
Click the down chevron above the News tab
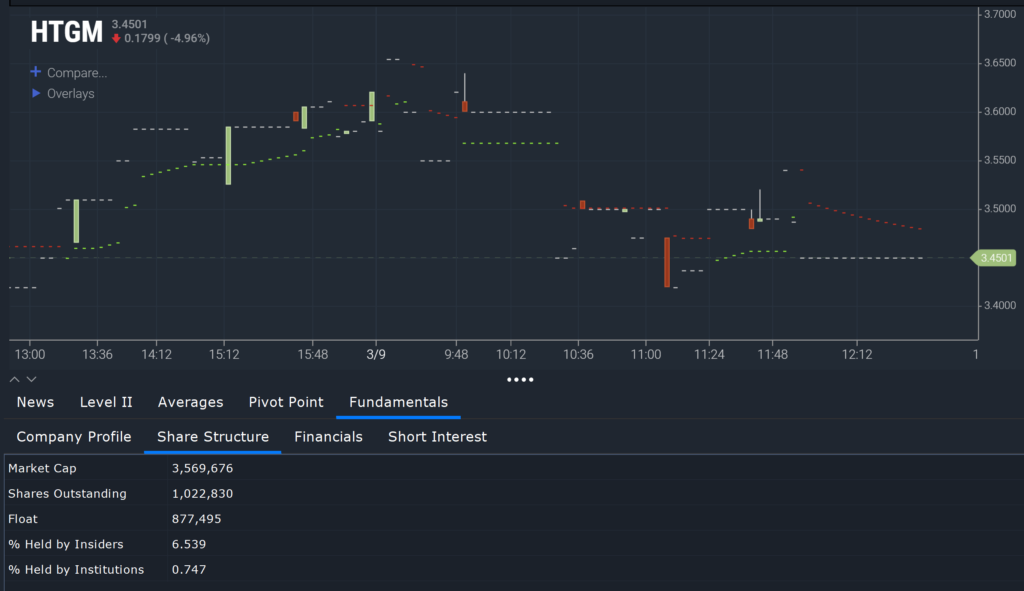[31, 379]
